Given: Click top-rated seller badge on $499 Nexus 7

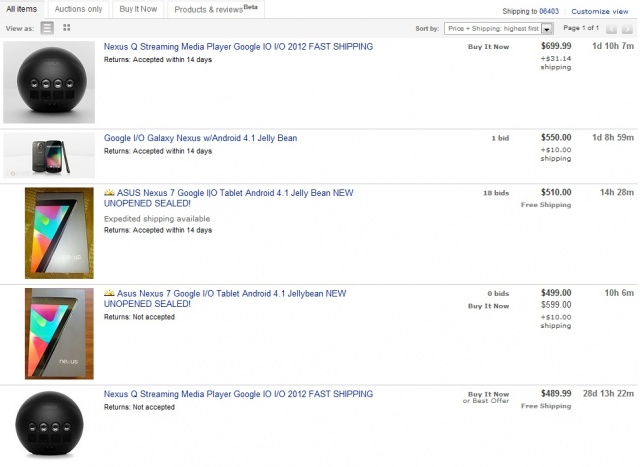Looking at the screenshot, I should [x=110, y=294].
